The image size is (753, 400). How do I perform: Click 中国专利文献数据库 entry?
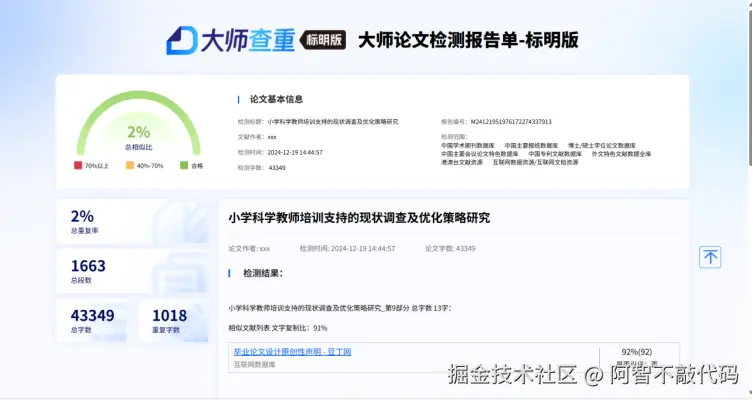555,154
